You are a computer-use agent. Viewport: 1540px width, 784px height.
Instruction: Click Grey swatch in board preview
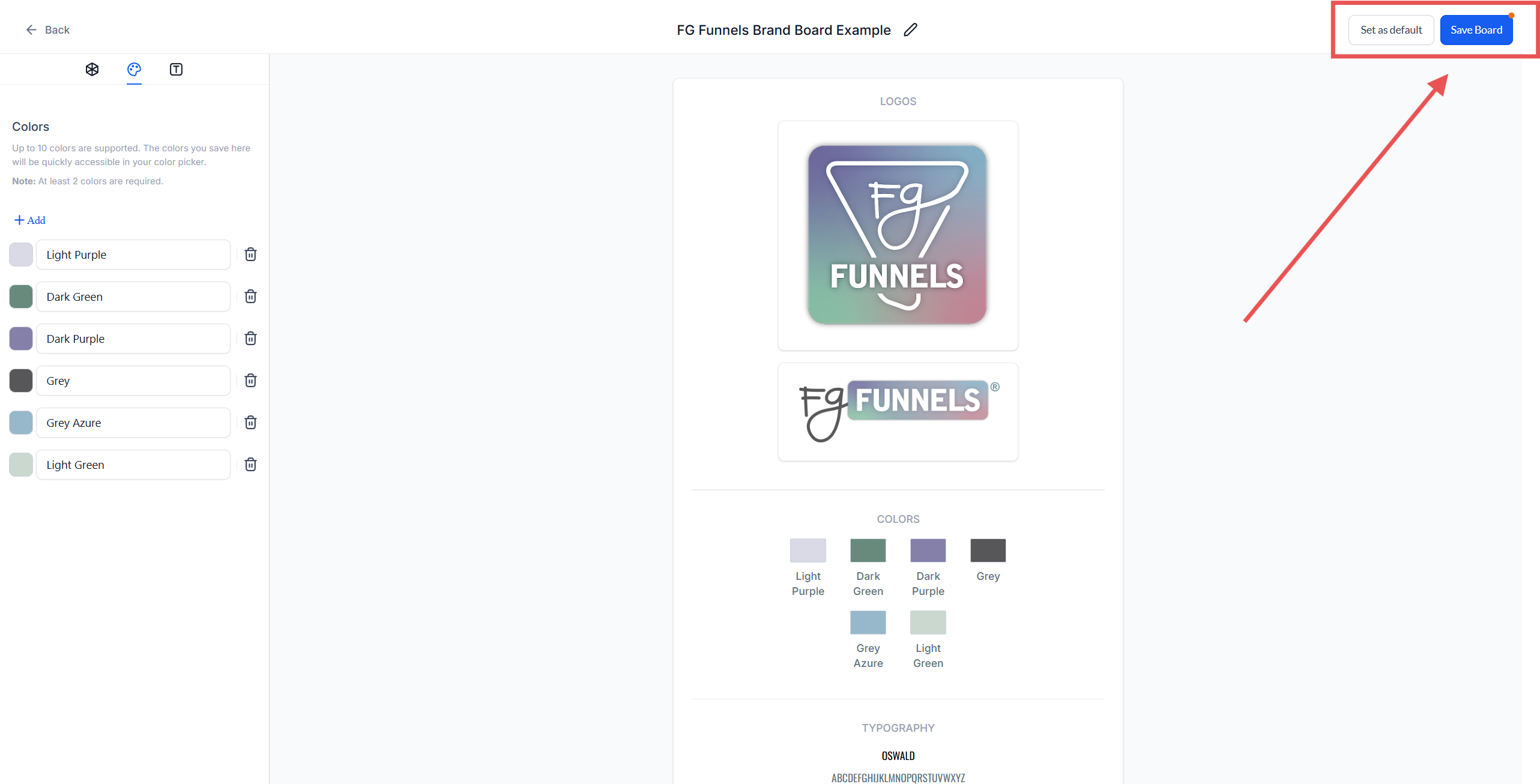988,550
